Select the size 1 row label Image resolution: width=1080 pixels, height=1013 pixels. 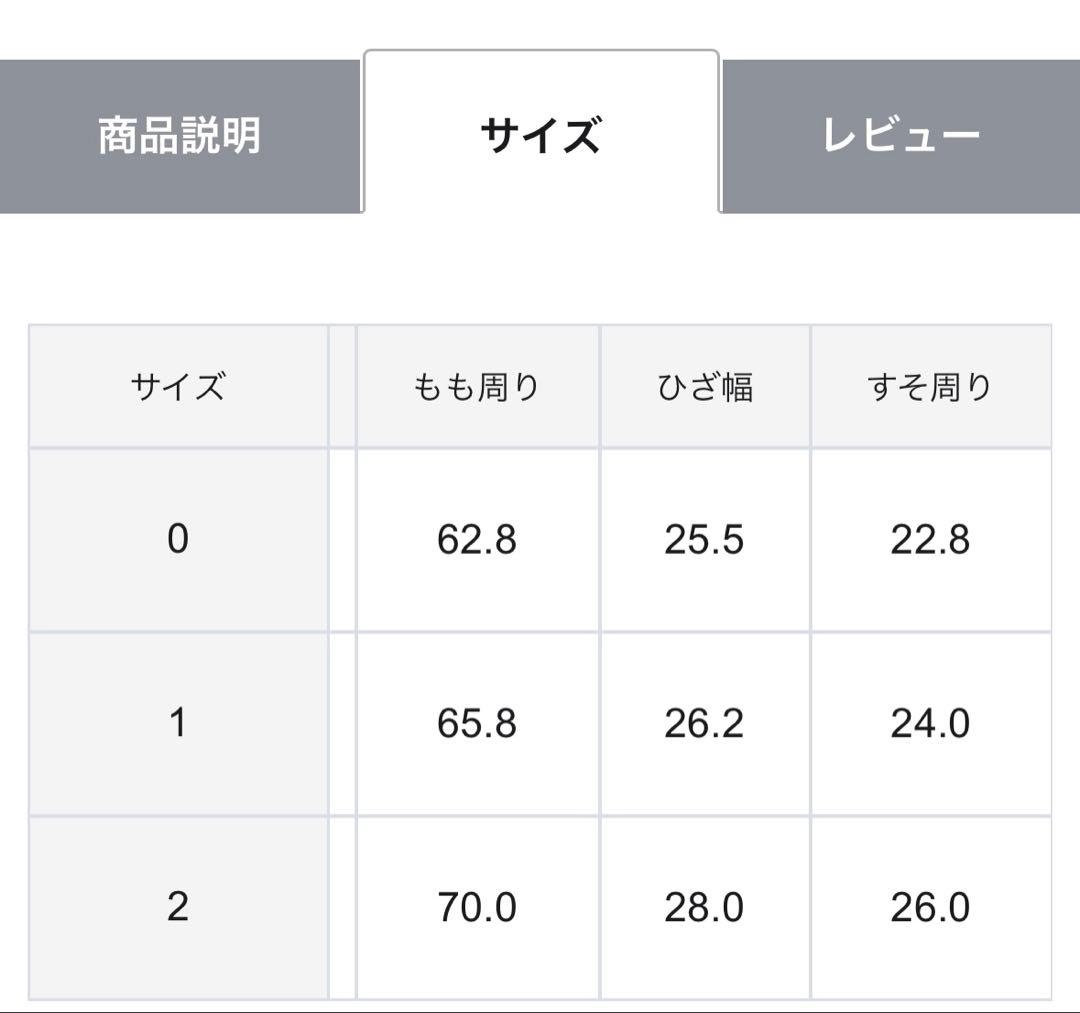(178, 723)
